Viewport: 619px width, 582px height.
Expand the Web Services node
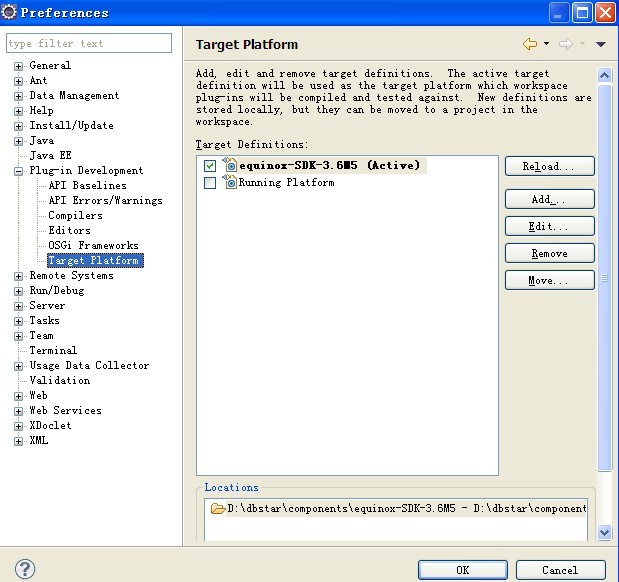[x=18, y=411]
